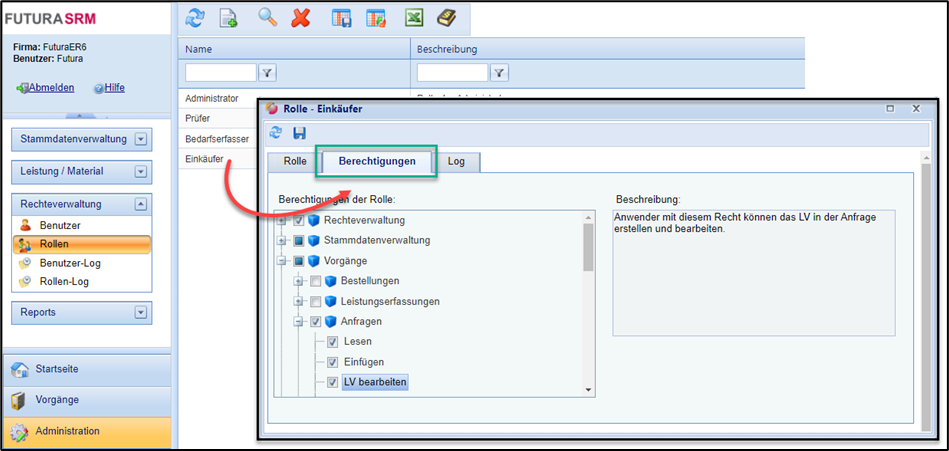
Task: Enable the Bestellungen permission checkbox
Action: (x=316, y=281)
